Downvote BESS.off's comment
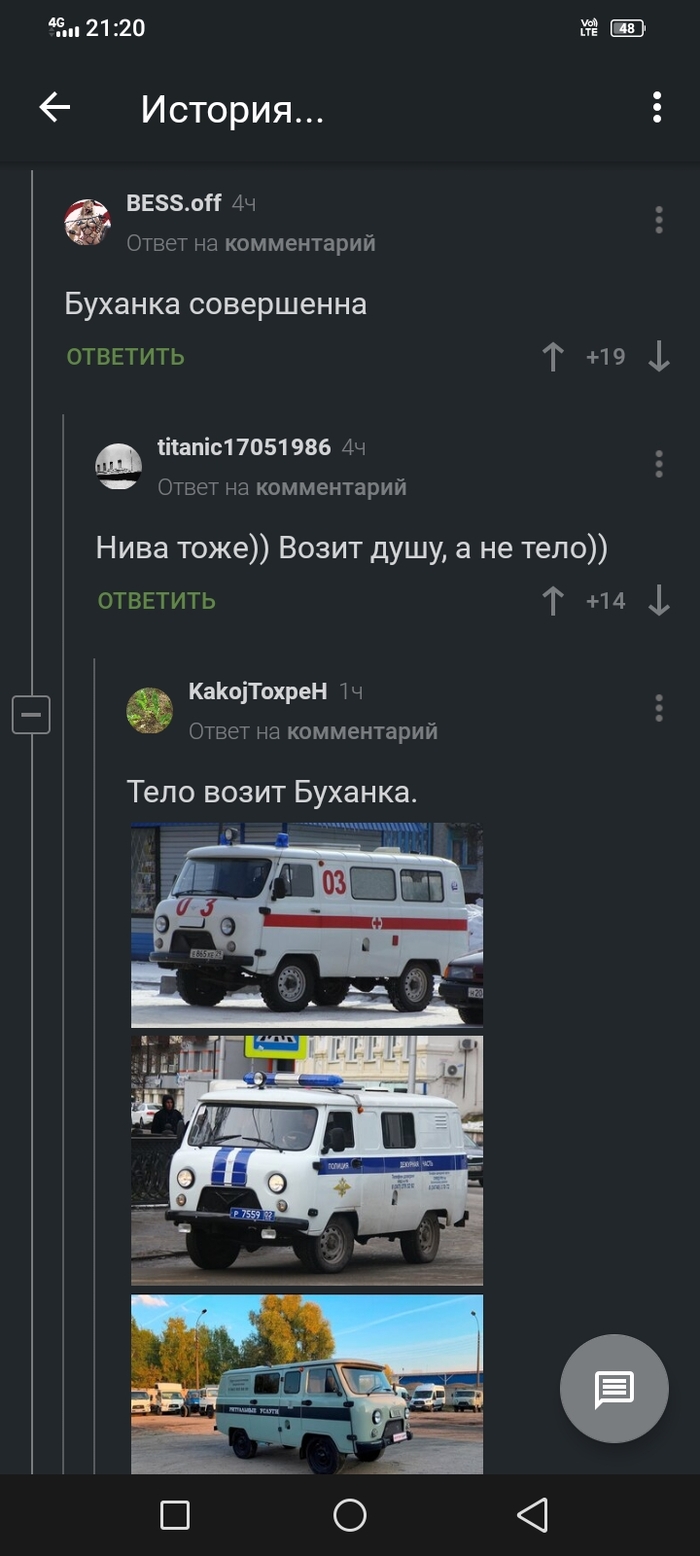 point(659,357)
